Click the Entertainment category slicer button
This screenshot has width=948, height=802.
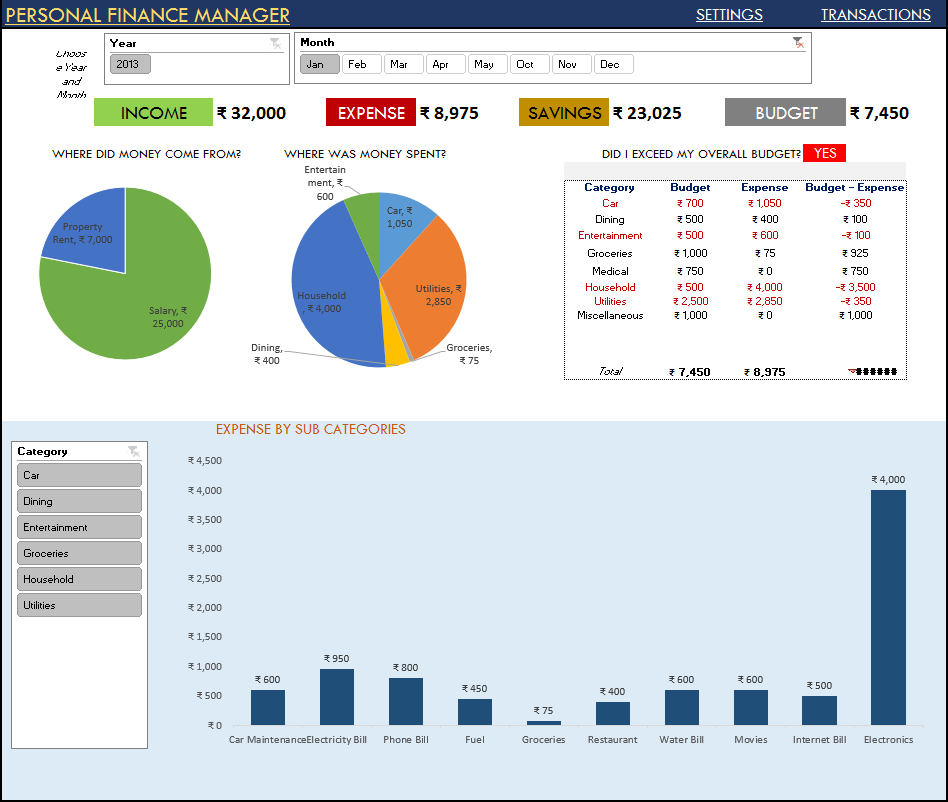(79, 526)
